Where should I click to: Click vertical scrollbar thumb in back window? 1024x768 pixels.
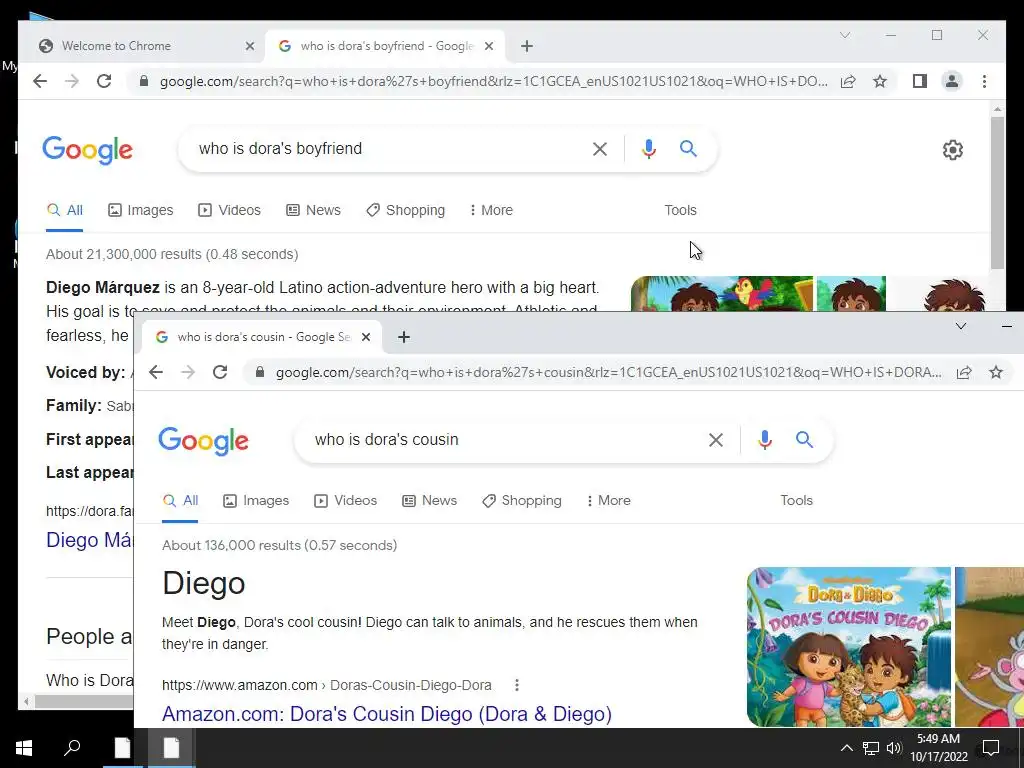997,193
